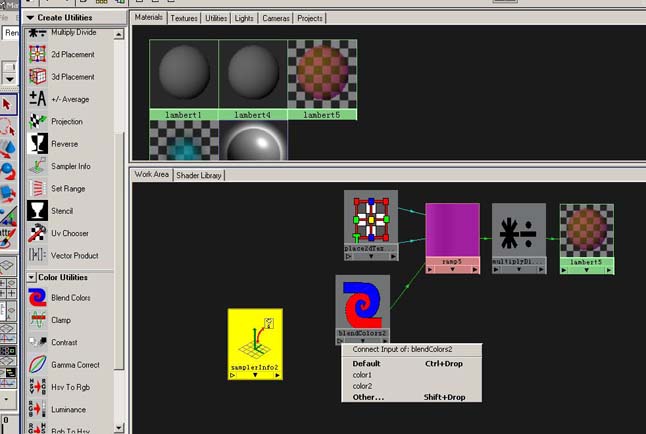Image resolution: width=646 pixels, height=434 pixels.
Task: Create a 3d Placement utility node
Action: tap(37, 77)
